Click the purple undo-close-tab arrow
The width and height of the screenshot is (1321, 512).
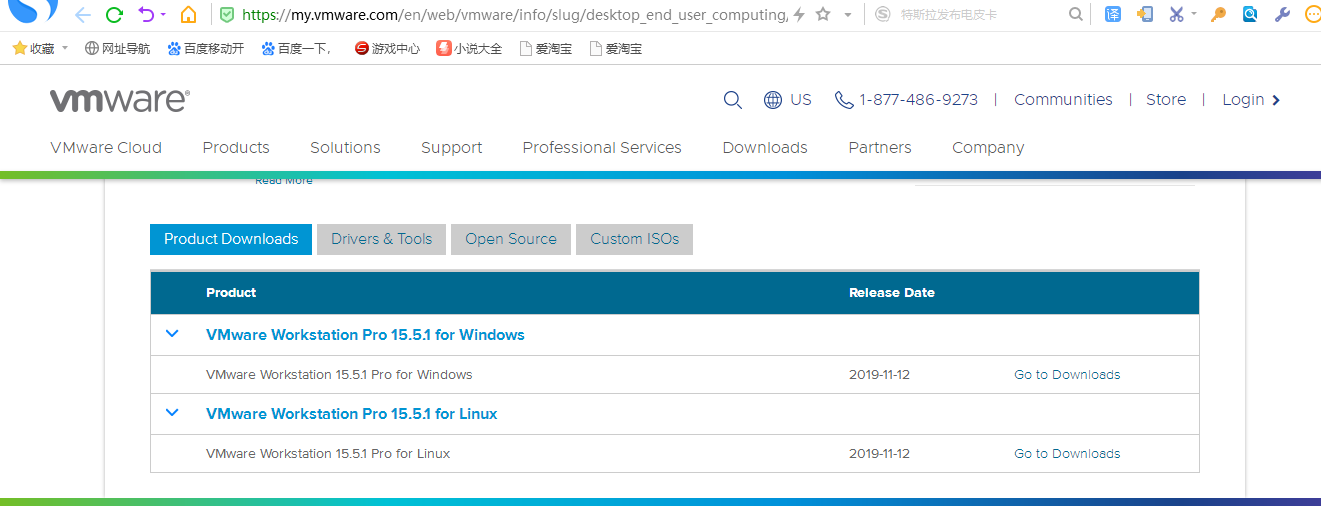click(x=146, y=15)
